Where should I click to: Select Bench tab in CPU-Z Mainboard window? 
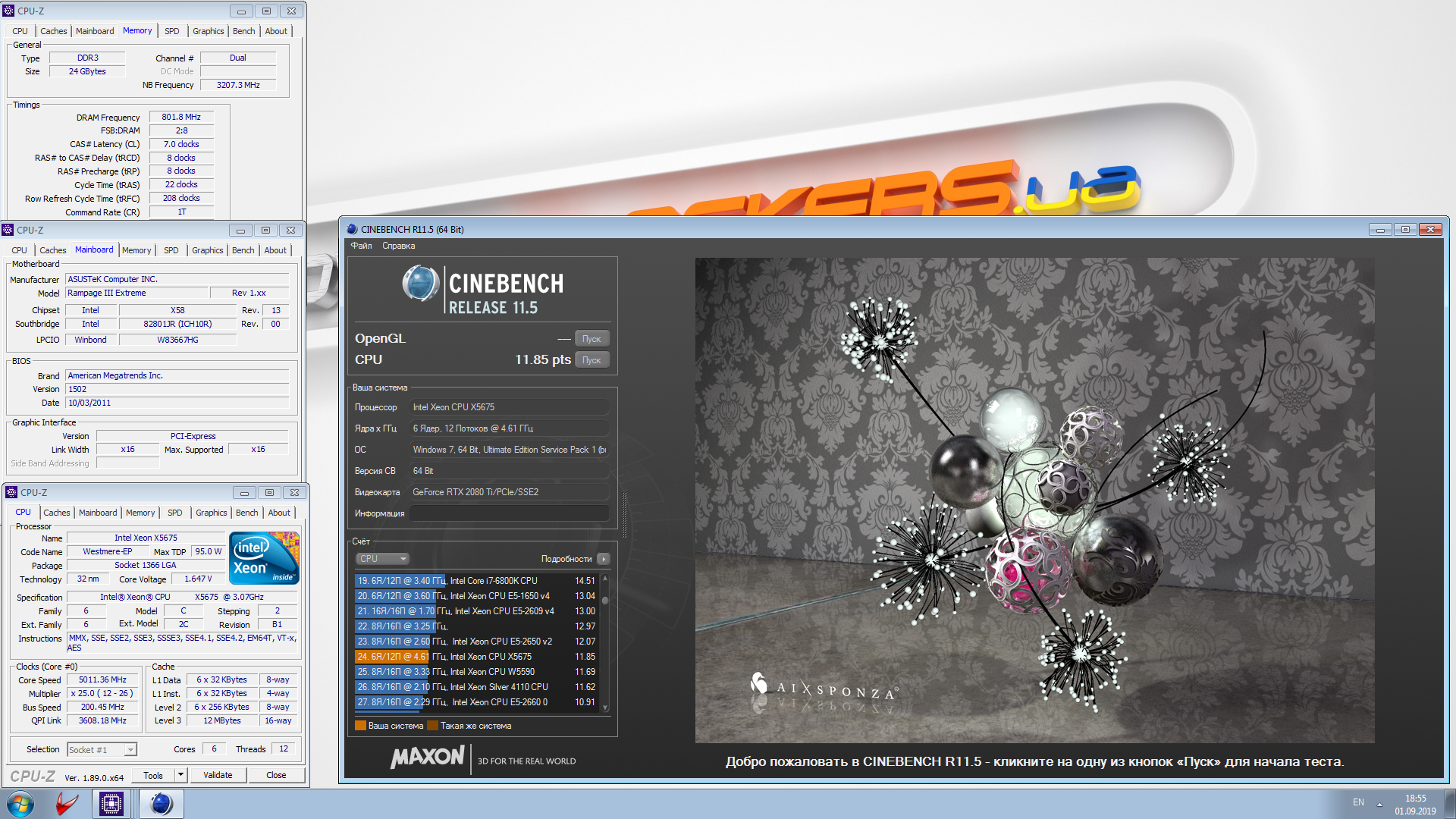click(243, 250)
